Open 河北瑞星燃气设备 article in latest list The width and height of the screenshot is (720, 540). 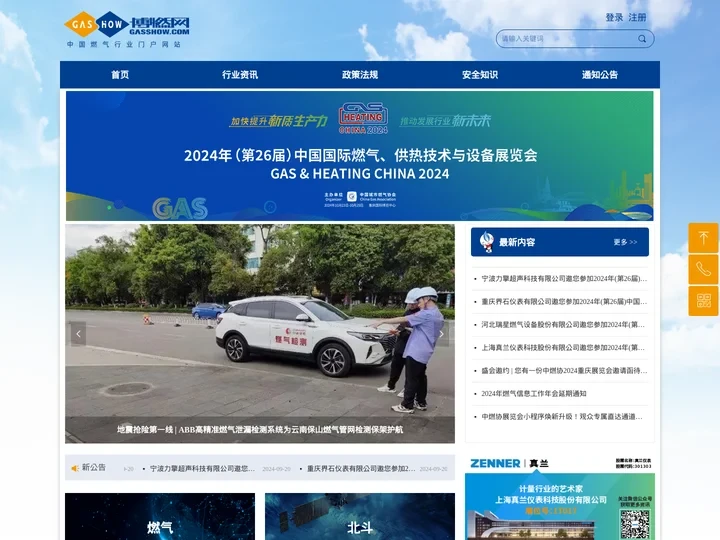pyautogui.click(x=563, y=325)
